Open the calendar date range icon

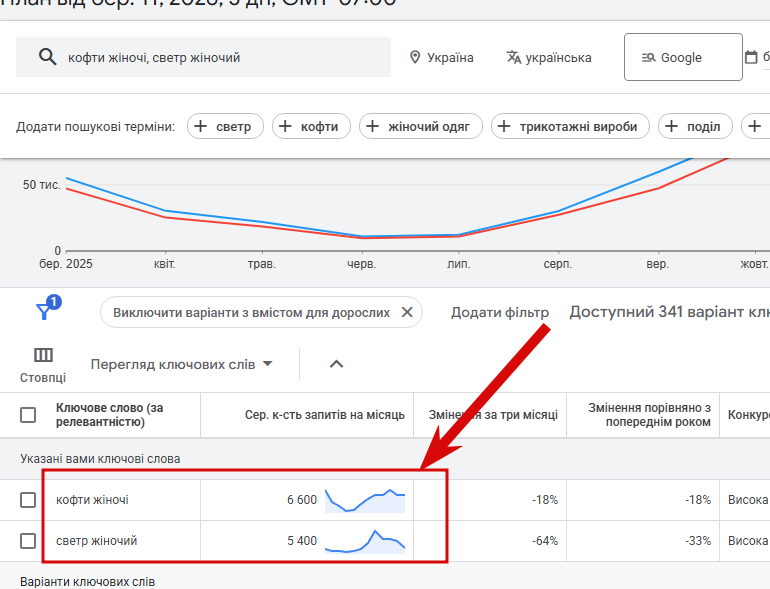(751, 57)
